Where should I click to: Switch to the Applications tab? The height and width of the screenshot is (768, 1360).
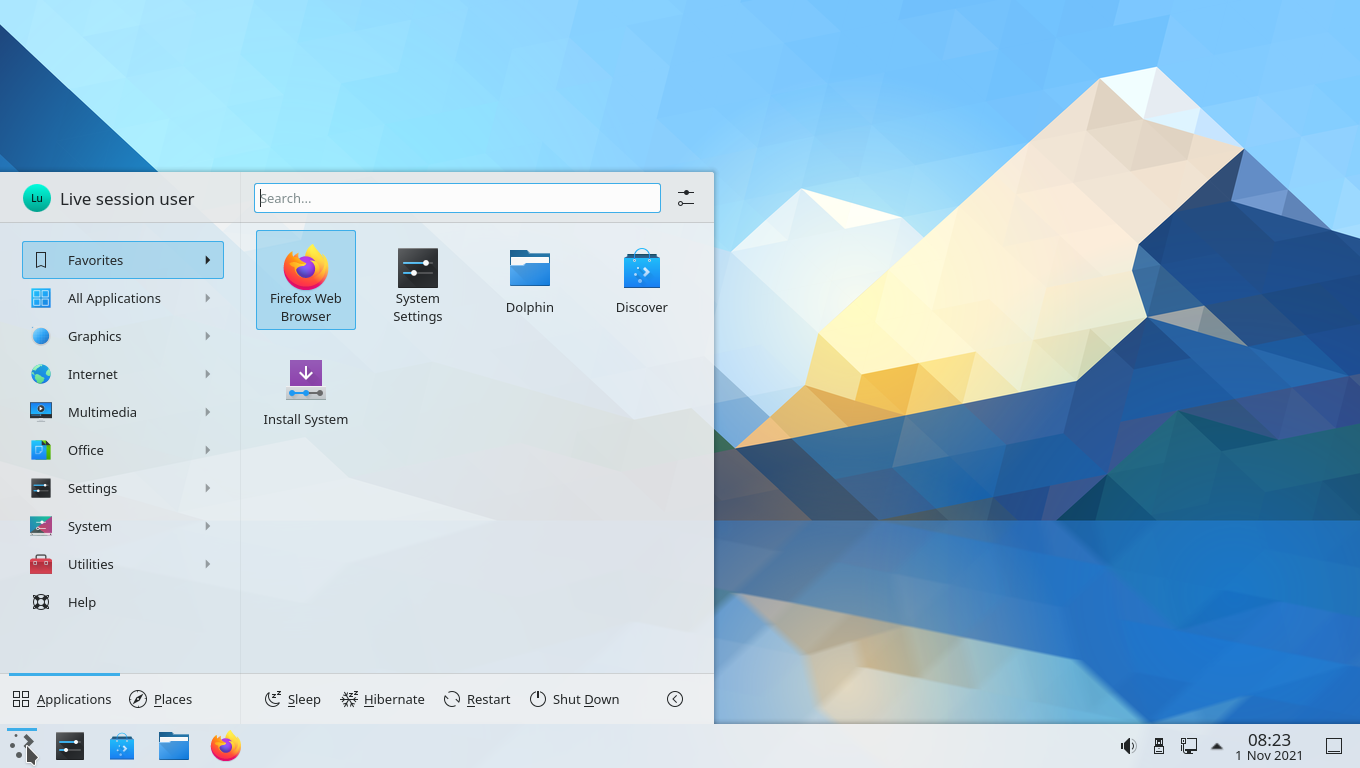[63, 699]
